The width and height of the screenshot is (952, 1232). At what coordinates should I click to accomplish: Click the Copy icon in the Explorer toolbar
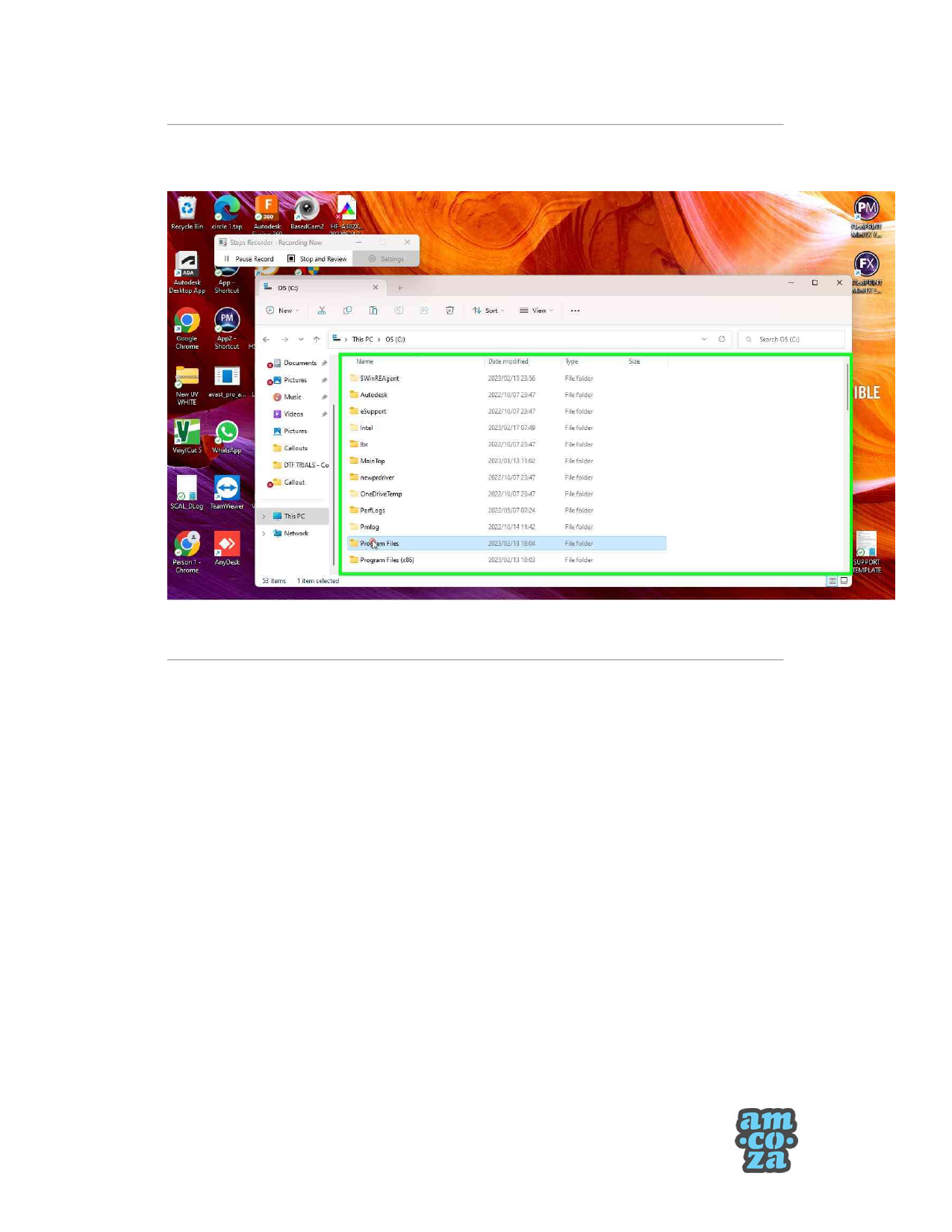point(347,311)
